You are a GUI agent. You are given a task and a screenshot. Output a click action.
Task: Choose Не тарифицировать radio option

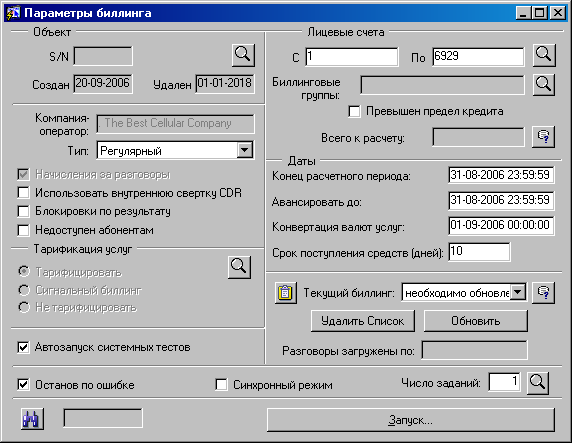point(24,307)
